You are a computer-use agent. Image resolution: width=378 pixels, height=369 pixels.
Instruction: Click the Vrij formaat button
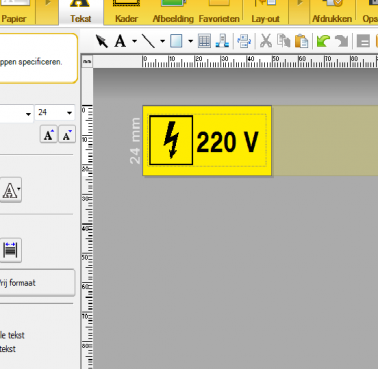(37, 283)
